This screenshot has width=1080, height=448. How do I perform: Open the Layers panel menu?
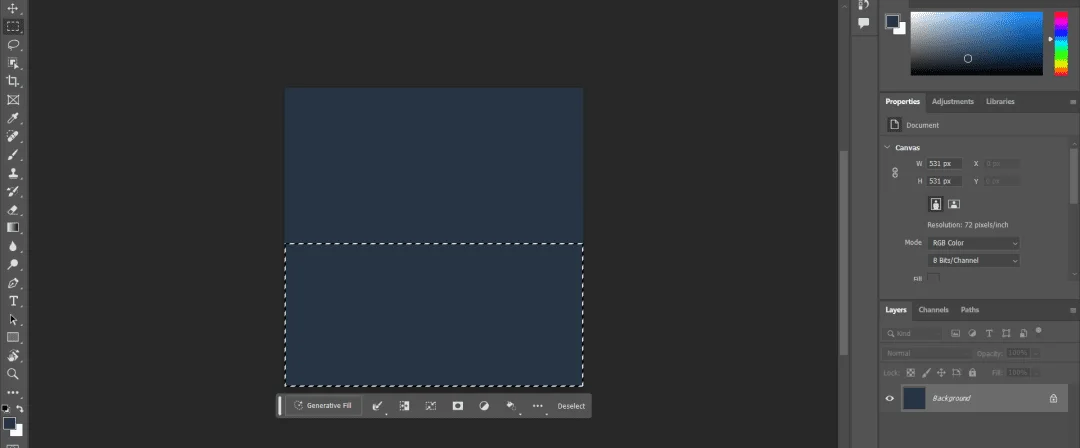click(1072, 311)
